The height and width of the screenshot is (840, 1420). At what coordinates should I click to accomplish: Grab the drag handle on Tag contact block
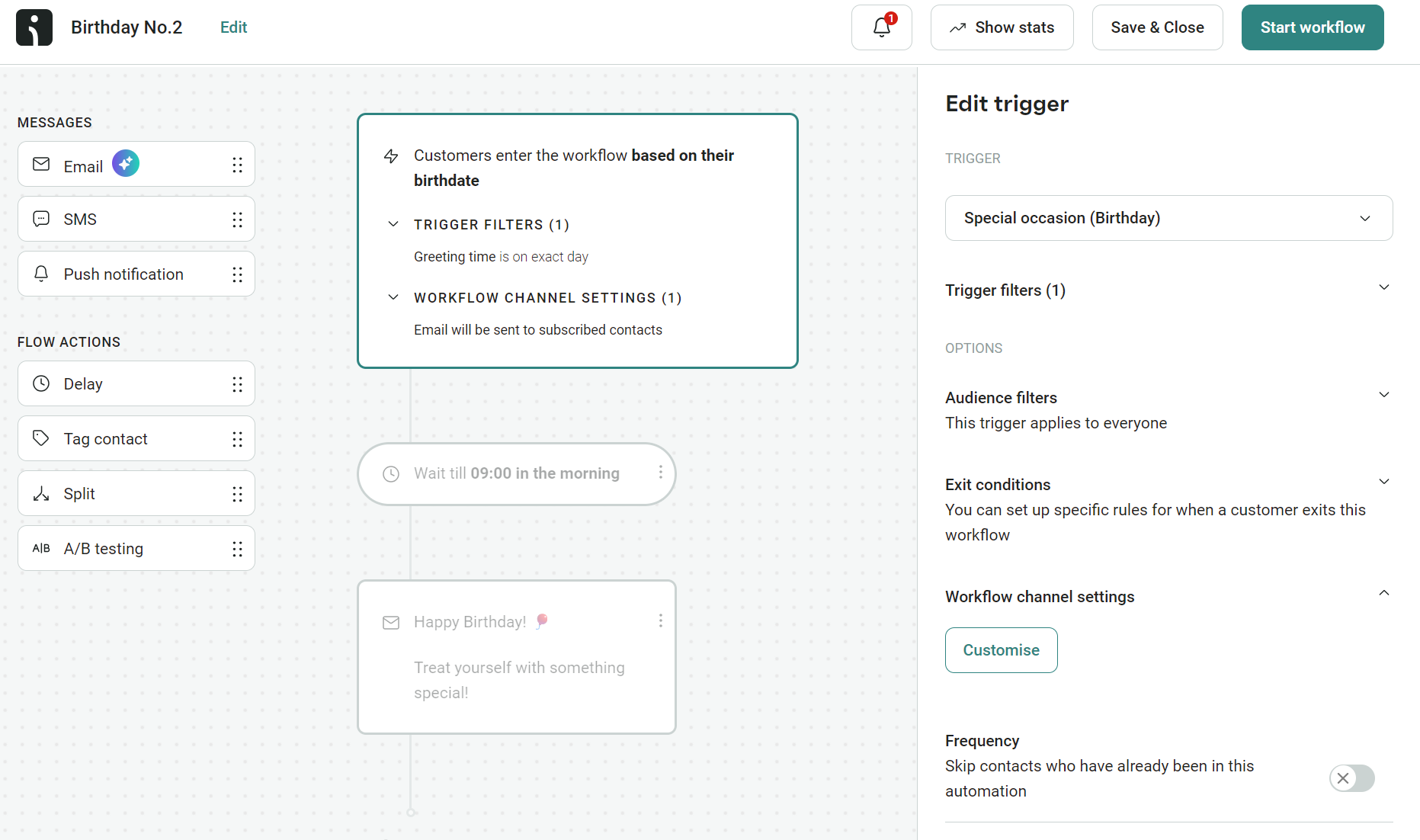(237, 439)
